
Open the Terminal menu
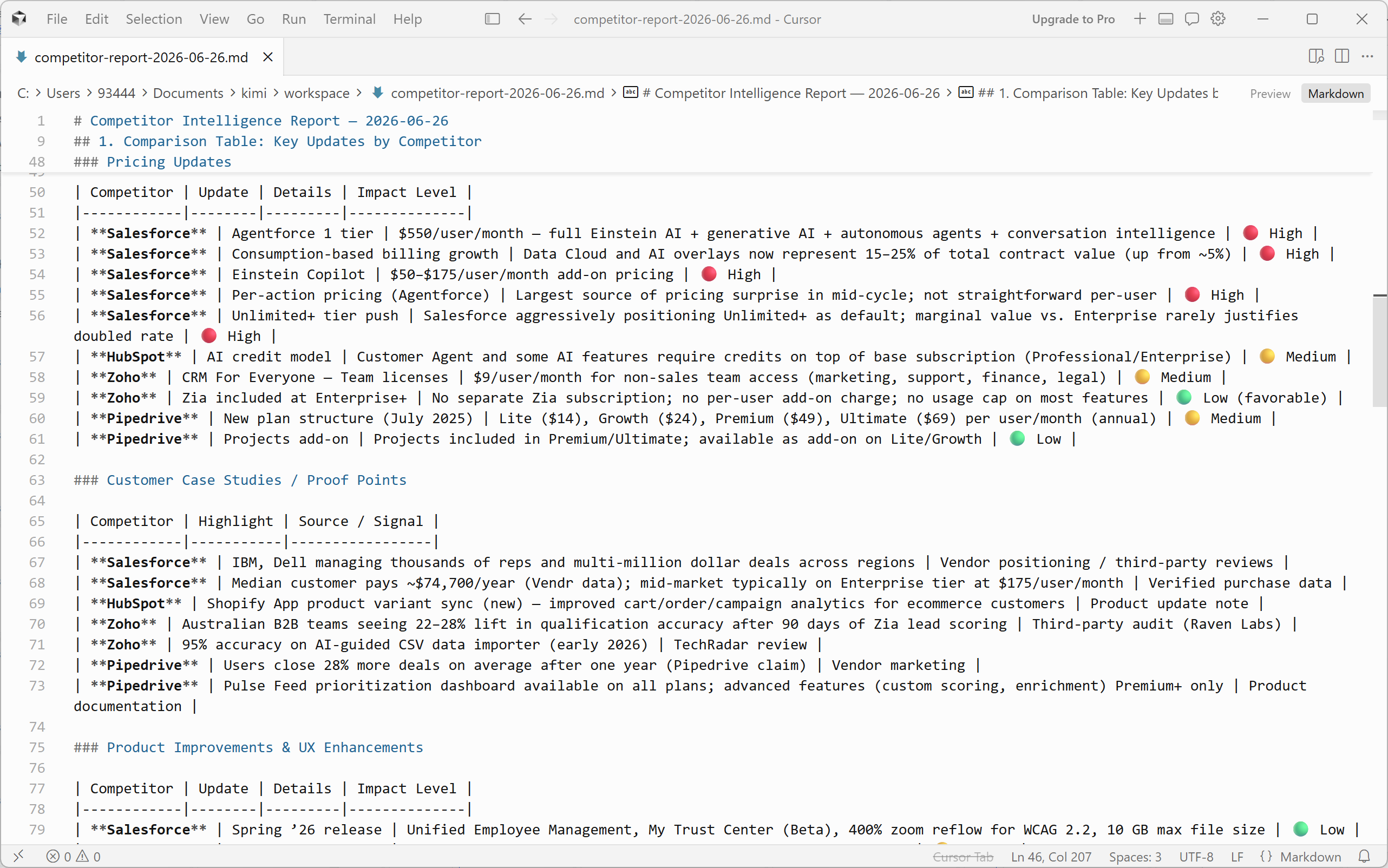pos(349,19)
